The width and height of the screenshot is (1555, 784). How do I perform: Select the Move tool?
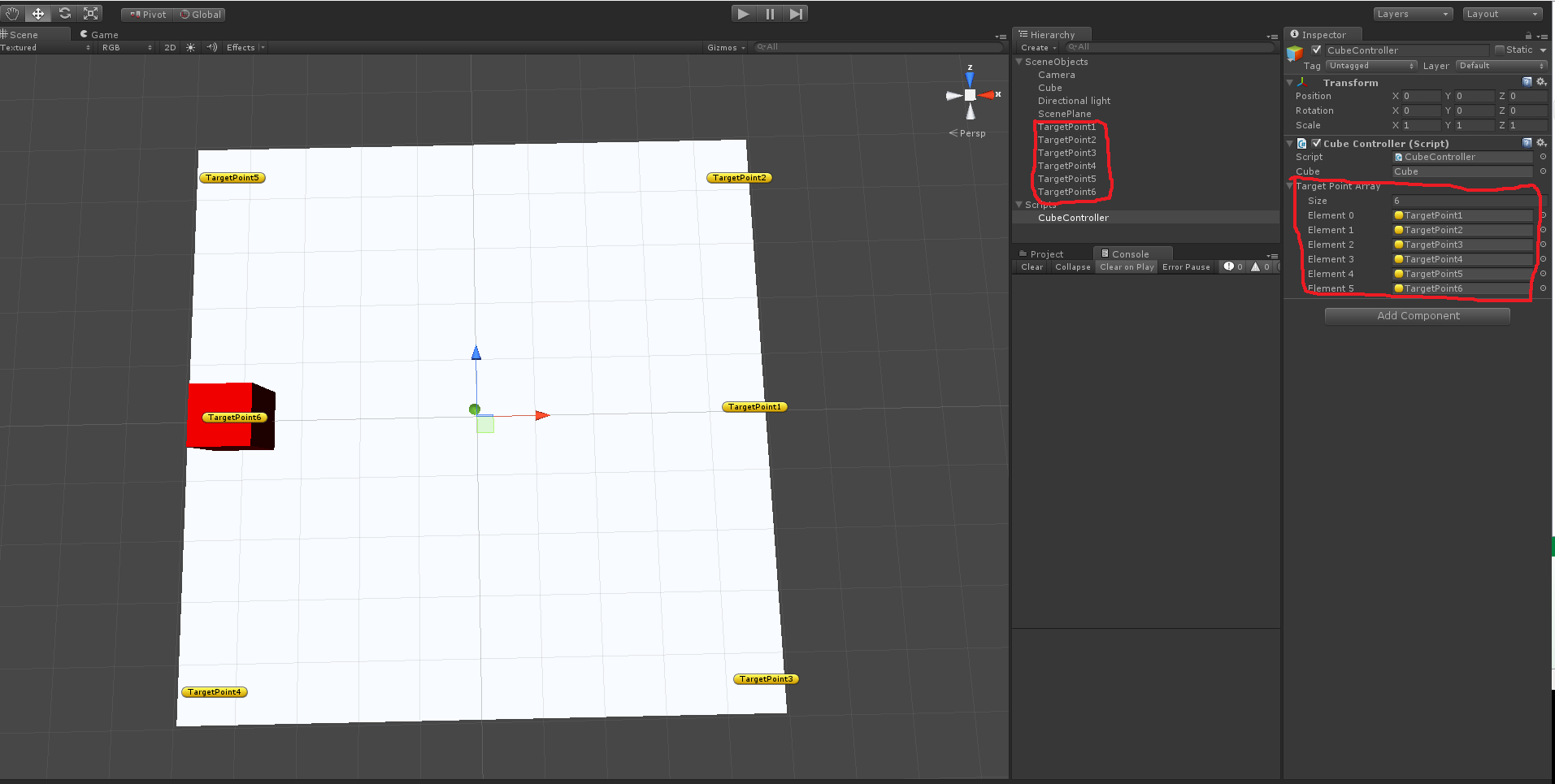[x=37, y=14]
